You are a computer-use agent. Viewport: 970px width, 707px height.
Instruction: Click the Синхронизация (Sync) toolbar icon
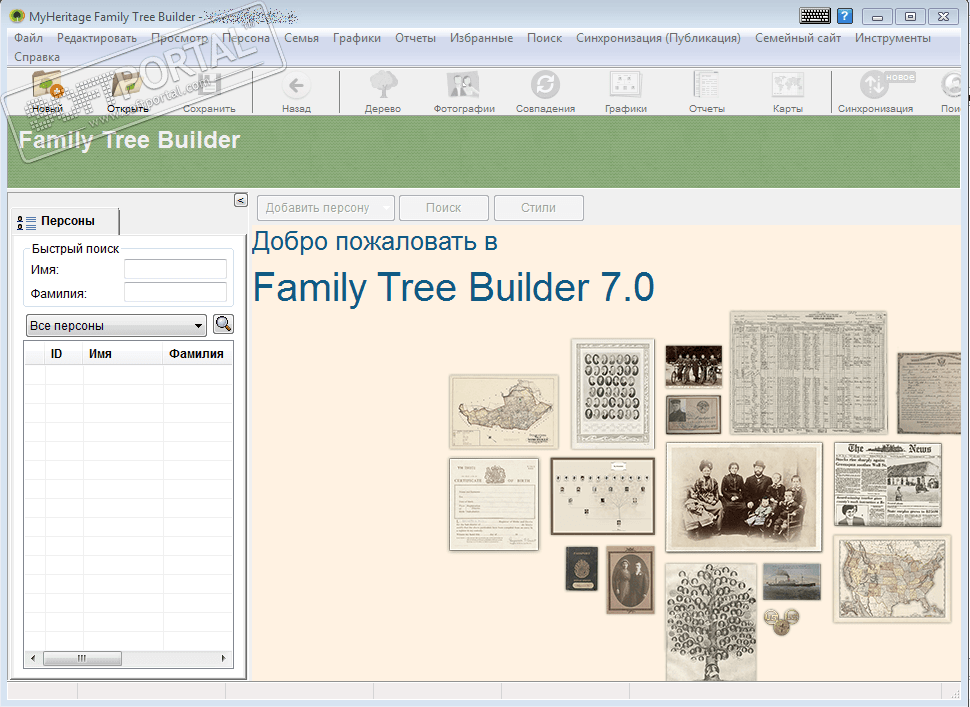tap(875, 85)
